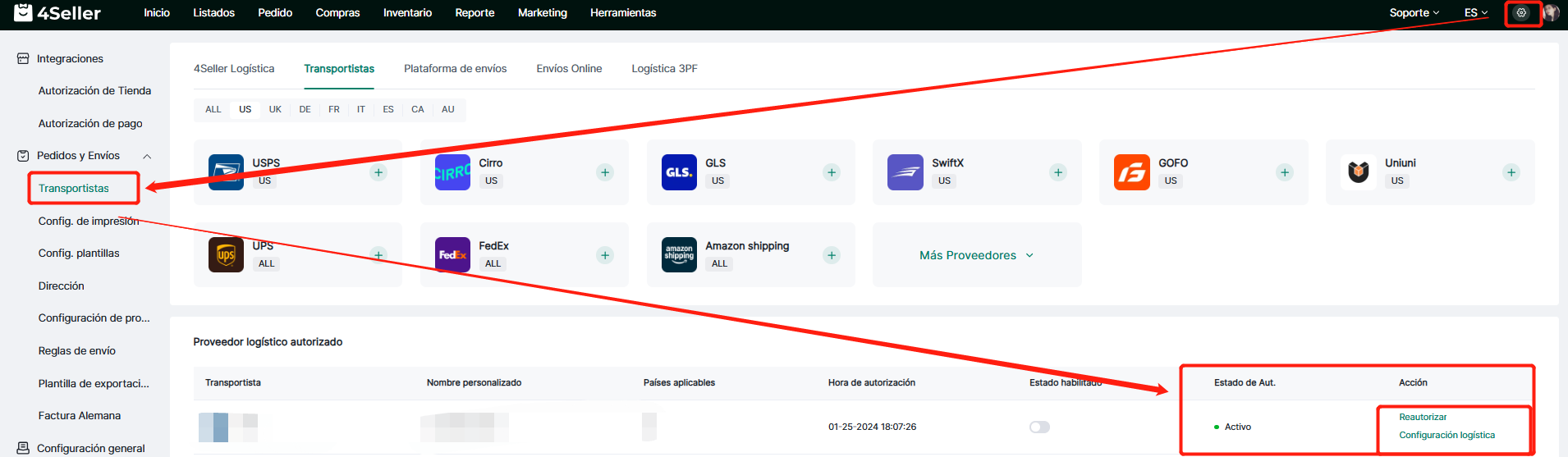Add FedEx carrier via plus icon
1568x457 pixels.
pyautogui.click(x=605, y=255)
